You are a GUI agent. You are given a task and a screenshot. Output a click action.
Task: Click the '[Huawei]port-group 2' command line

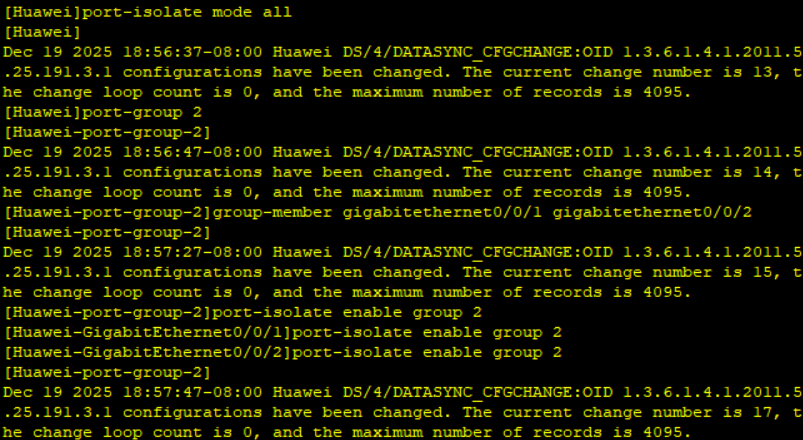pyautogui.click(x=103, y=112)
